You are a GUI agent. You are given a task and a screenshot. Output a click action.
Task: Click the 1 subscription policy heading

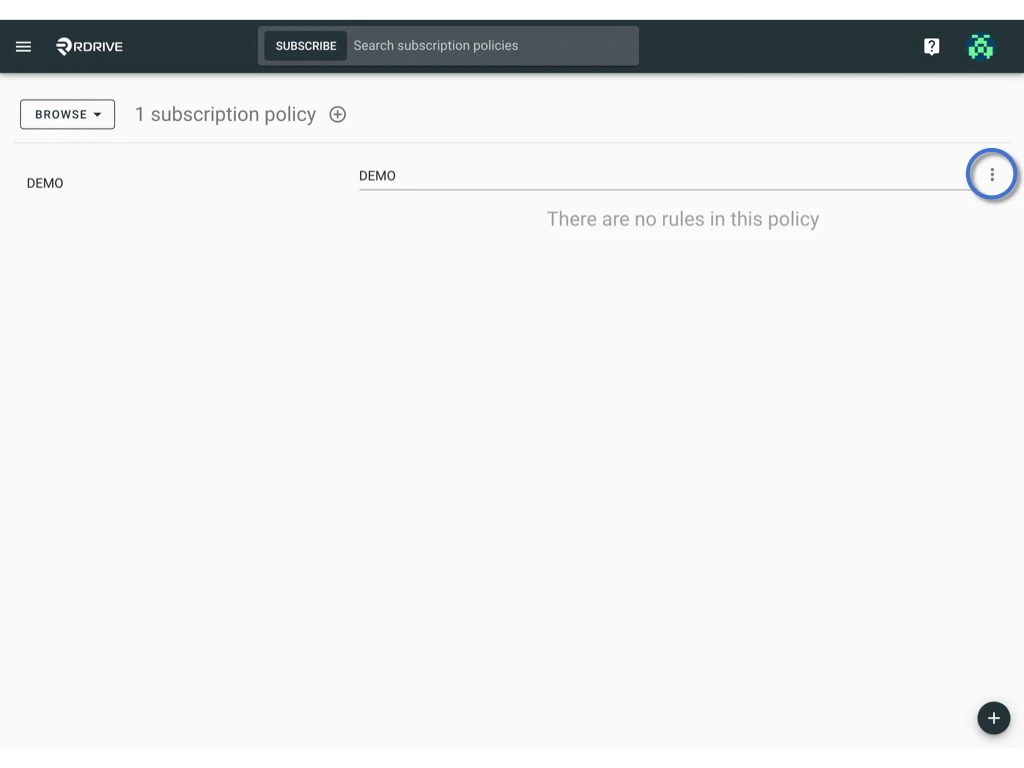coord(225,114)
